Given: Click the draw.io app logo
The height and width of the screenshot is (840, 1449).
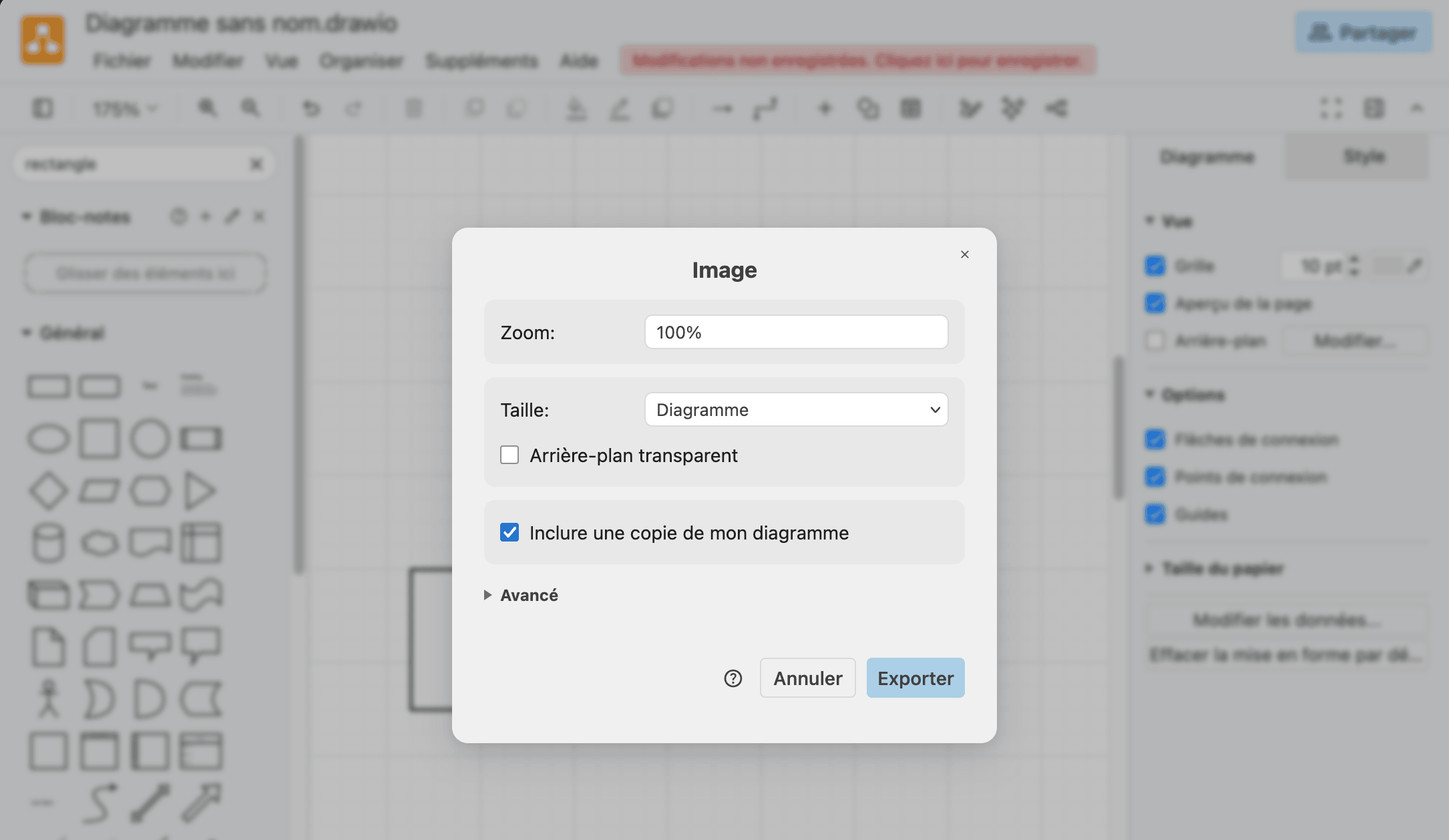Looking at the screenshot, I should pos(43,39).
